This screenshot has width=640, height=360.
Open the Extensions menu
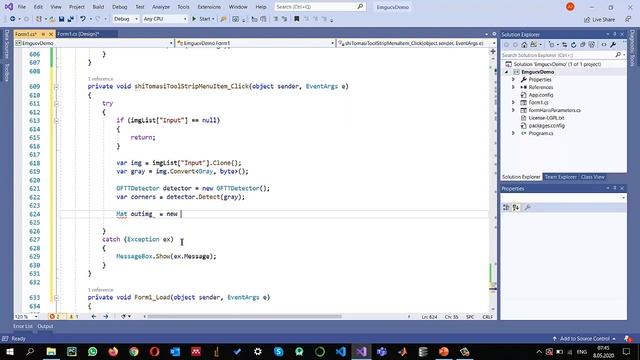coord(209,7)
